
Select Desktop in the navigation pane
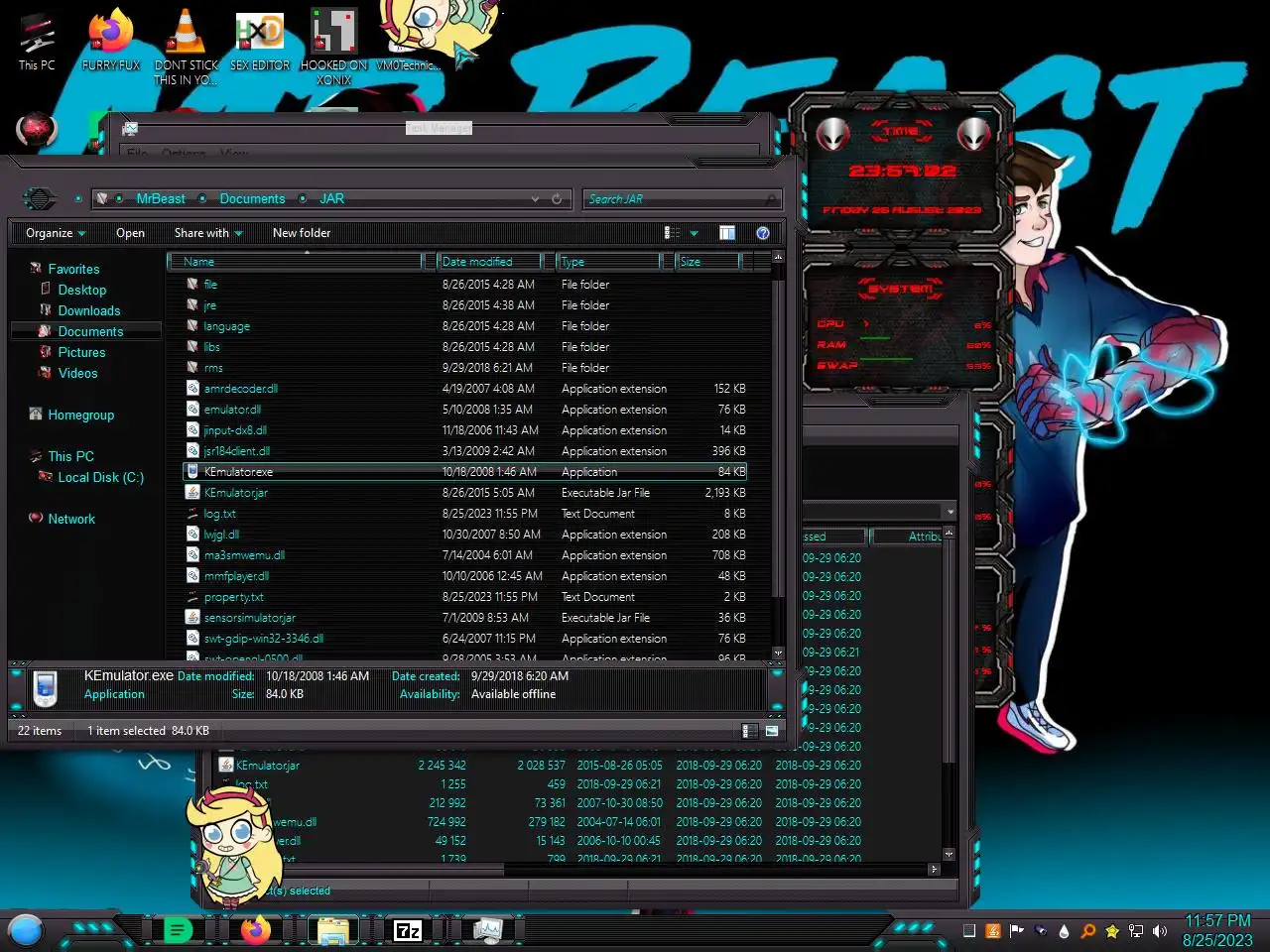coord(81,290)
